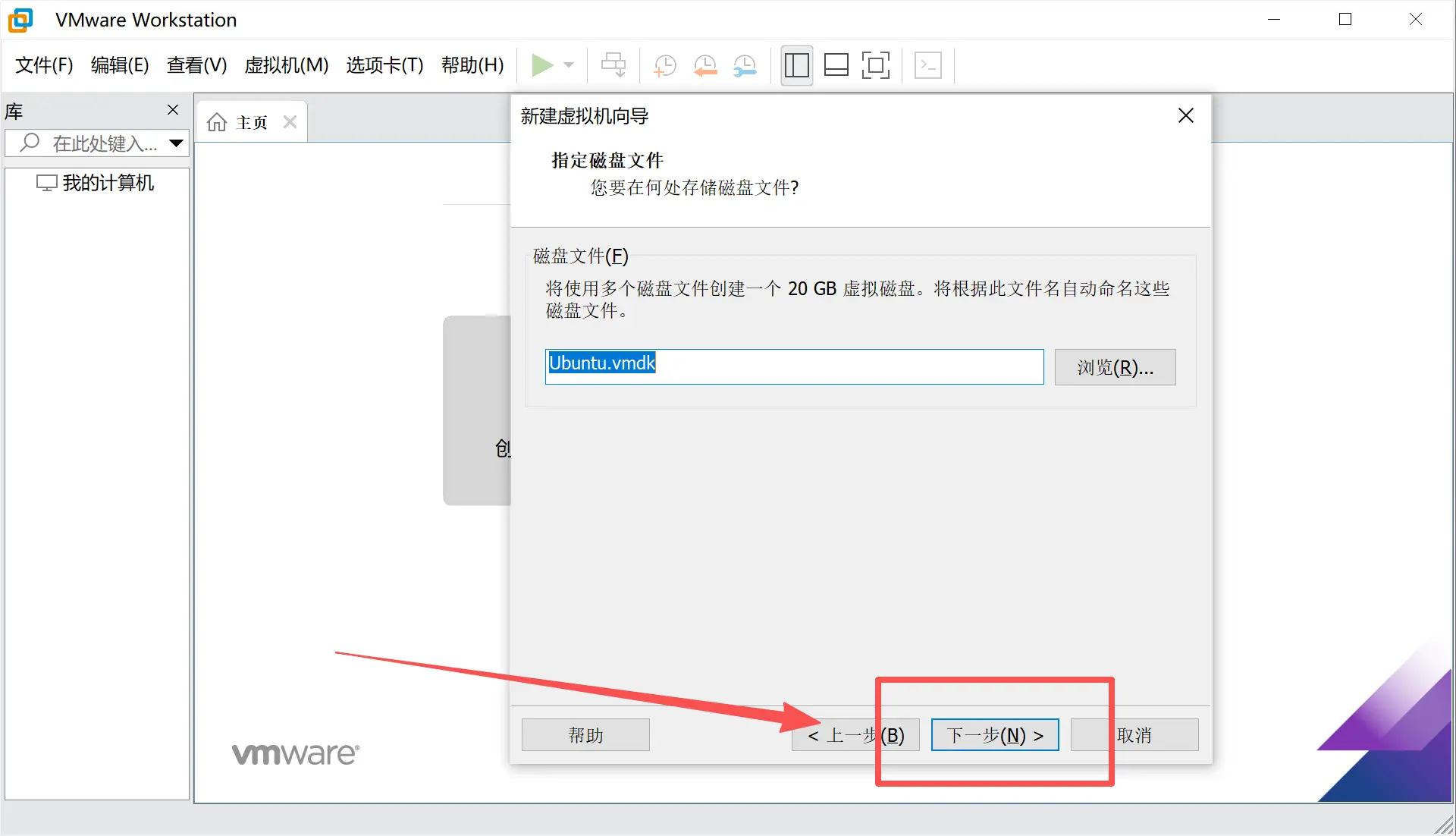
Task: Close the 库 library panel
Action: click(x=173, y=110)
